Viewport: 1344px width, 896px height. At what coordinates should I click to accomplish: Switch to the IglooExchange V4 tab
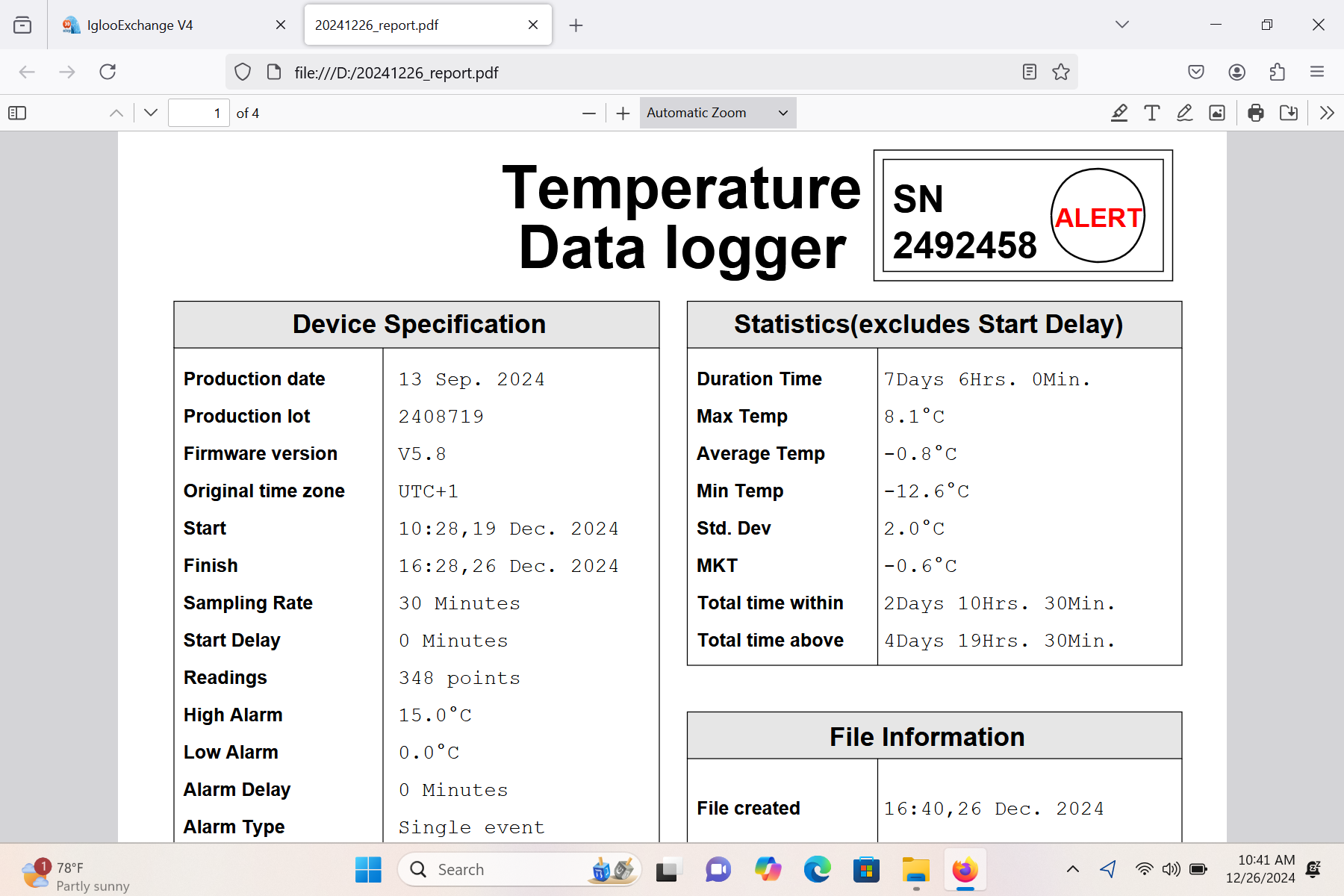(174, 25)
